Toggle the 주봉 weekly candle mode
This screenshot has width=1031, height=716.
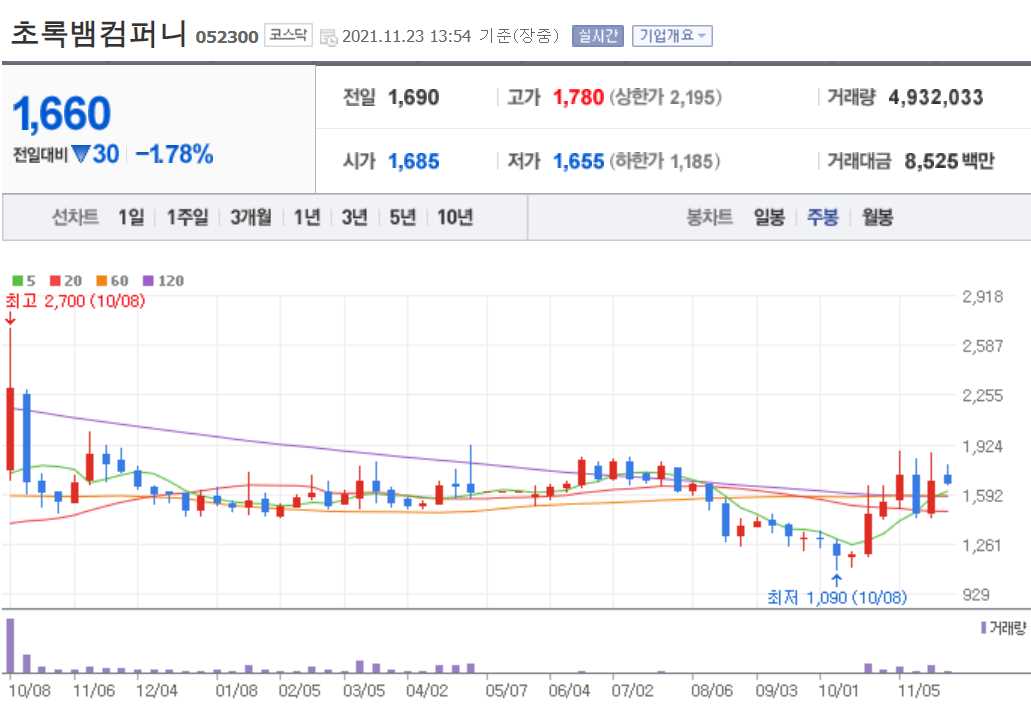(x=821, y=218)
